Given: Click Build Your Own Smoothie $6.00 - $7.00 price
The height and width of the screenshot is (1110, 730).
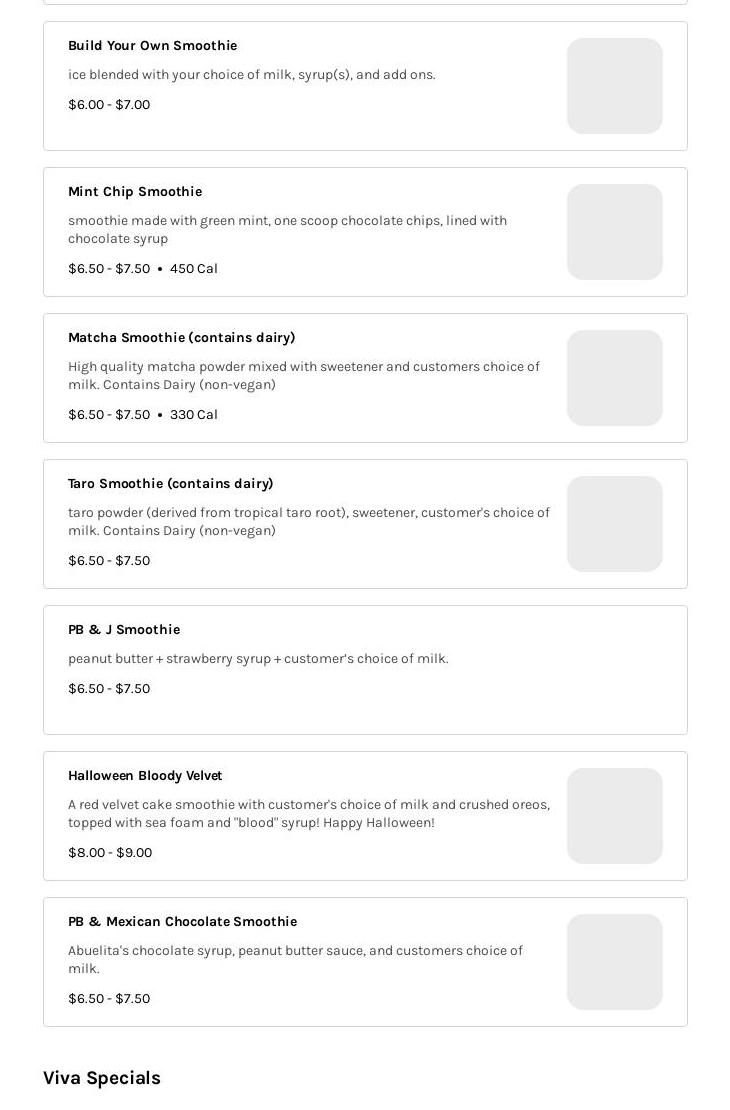Looking at the screenshot, I should pyautogui.click(x=109, y=105).
